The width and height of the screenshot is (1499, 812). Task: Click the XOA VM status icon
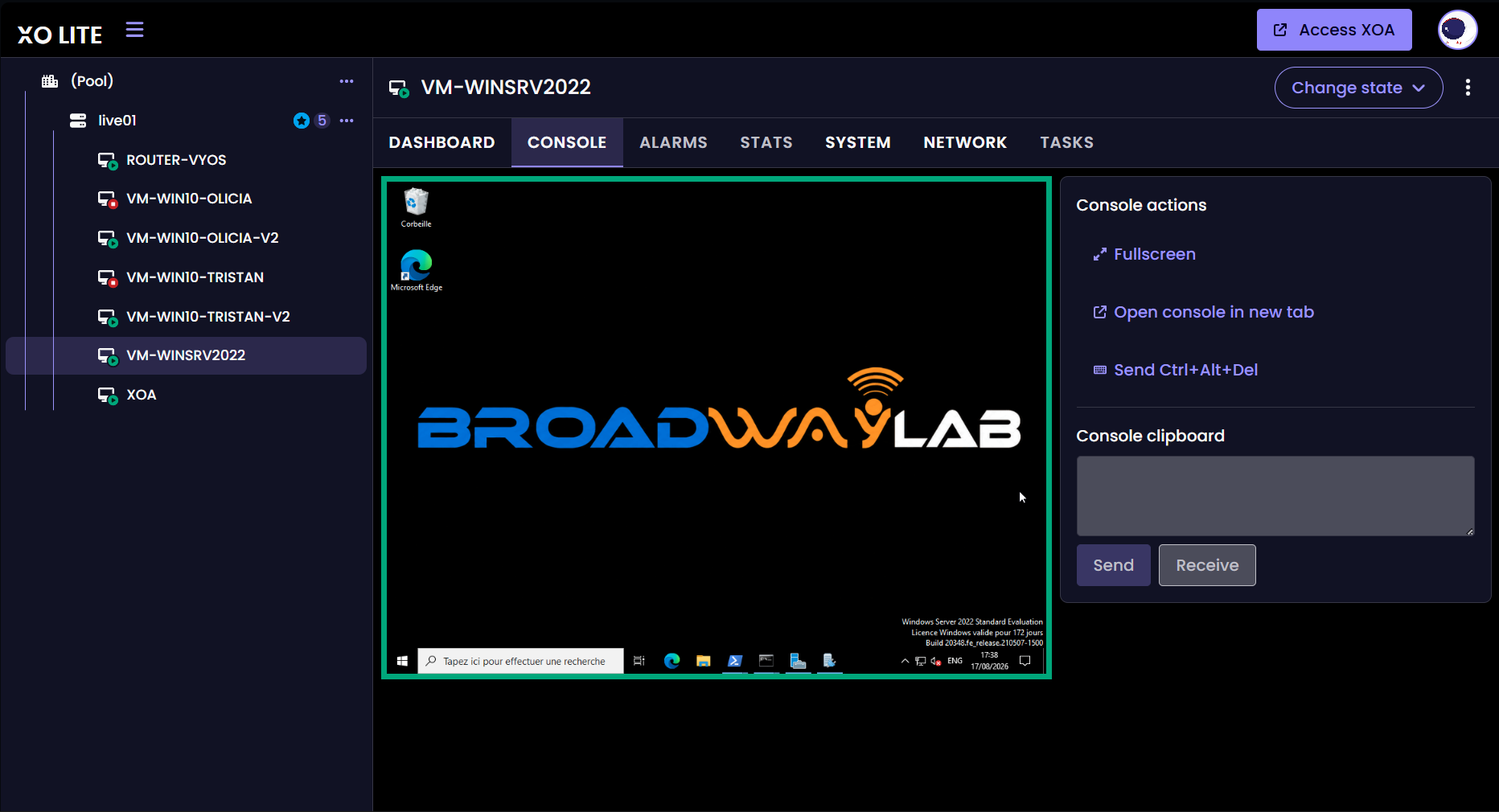point(107,396)
